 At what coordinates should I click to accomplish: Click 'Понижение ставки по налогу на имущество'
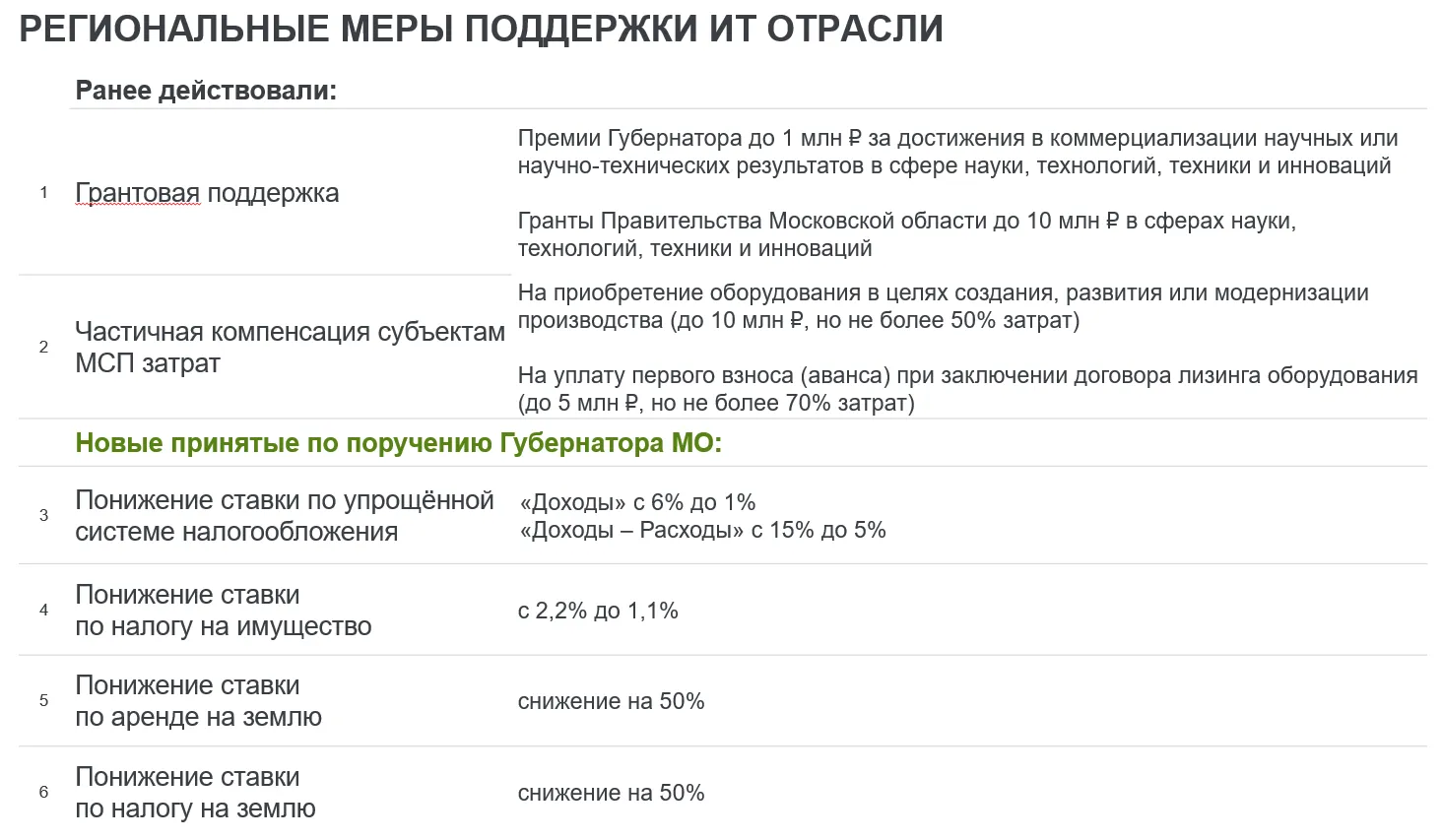(224, 611)
